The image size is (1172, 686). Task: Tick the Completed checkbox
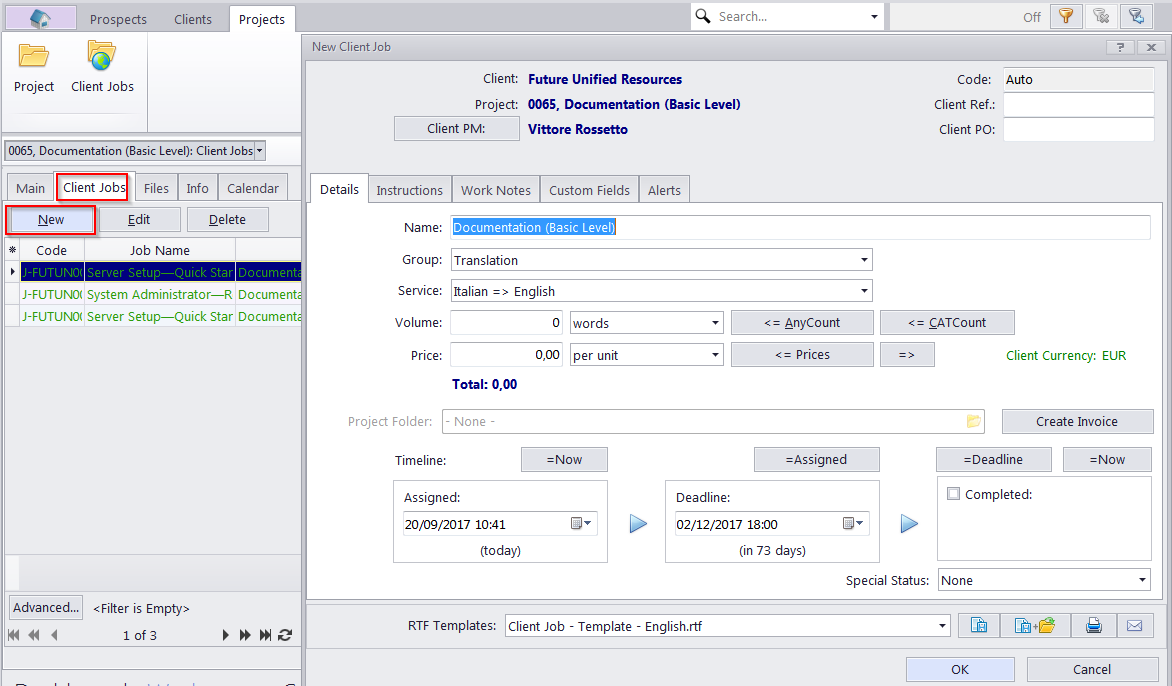(953, 494)
